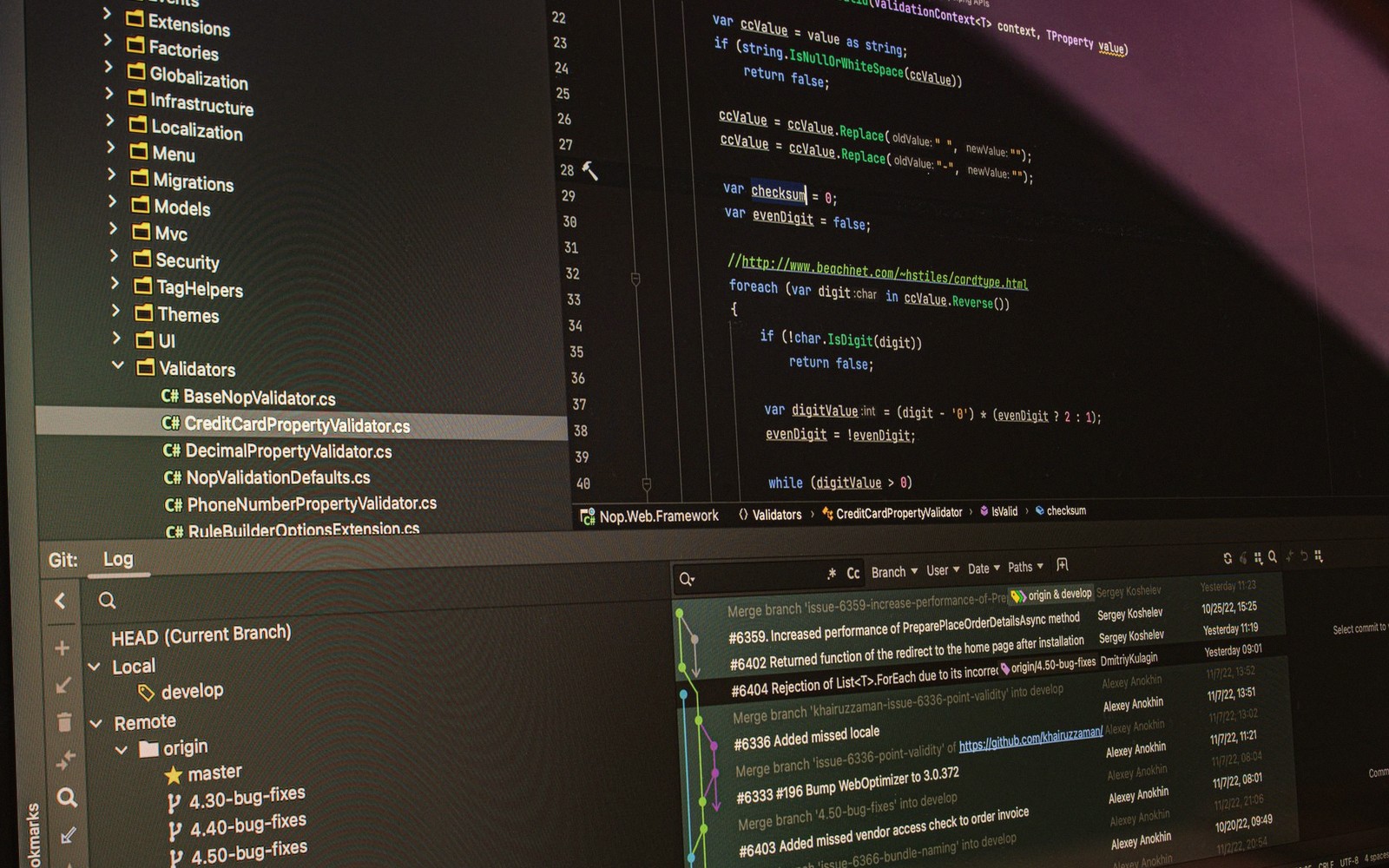Refresh the Git log
1389x868 pixels.
(1227, 558)
